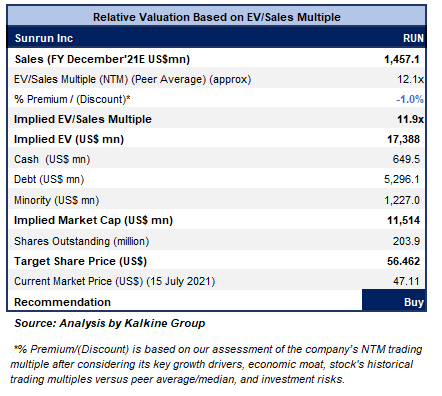Screen dimensions: 442x396
Task: Select the Cash value 649.5
Action: [x=406, y=159]
